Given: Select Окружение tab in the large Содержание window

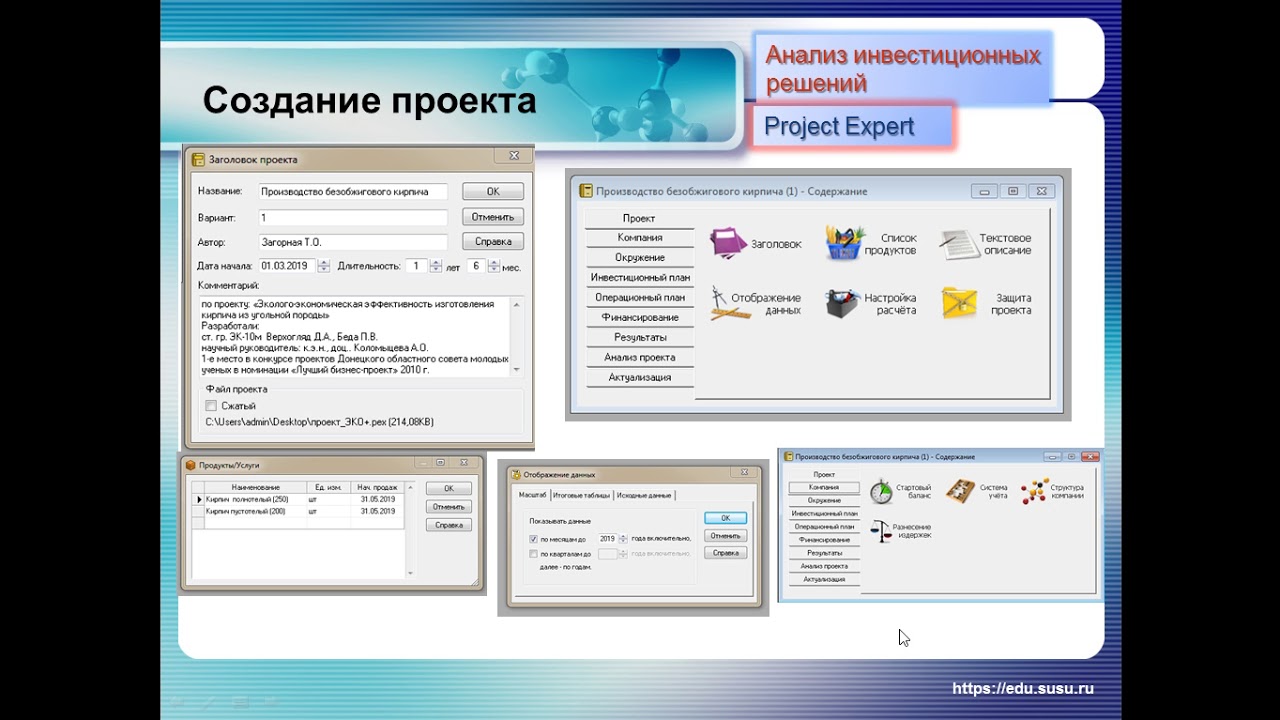Looking at the screenshot, I should (x=639, y=258).
